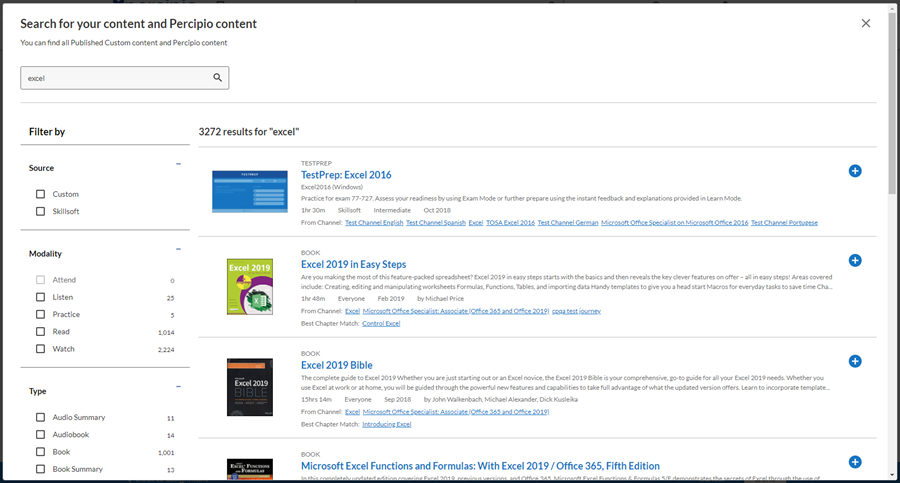900x483 pixels.
Task: Open the Control Excel chapter match link
Action: pos(381,323)
